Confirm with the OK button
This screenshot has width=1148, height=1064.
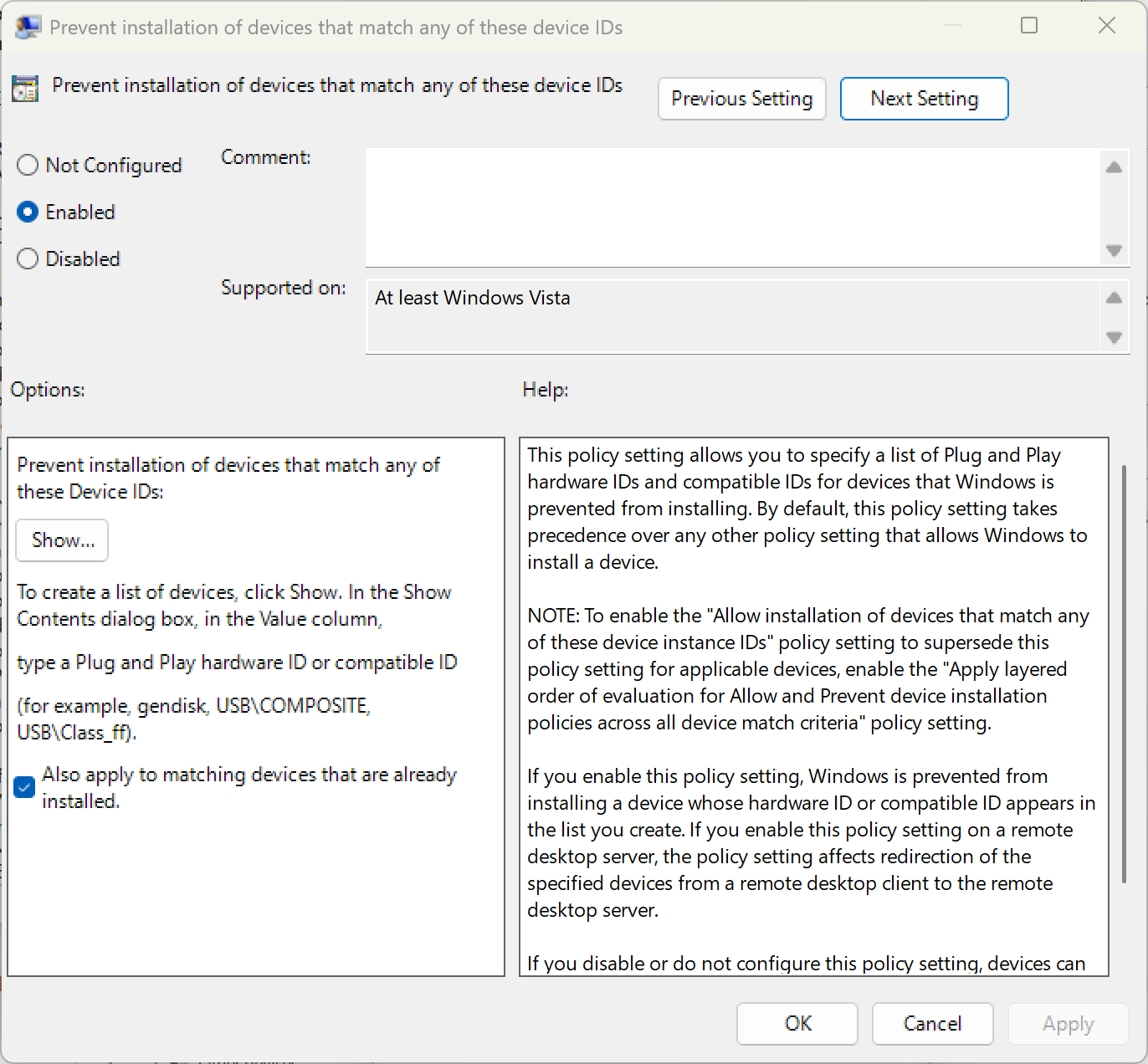click(797, 1024)
